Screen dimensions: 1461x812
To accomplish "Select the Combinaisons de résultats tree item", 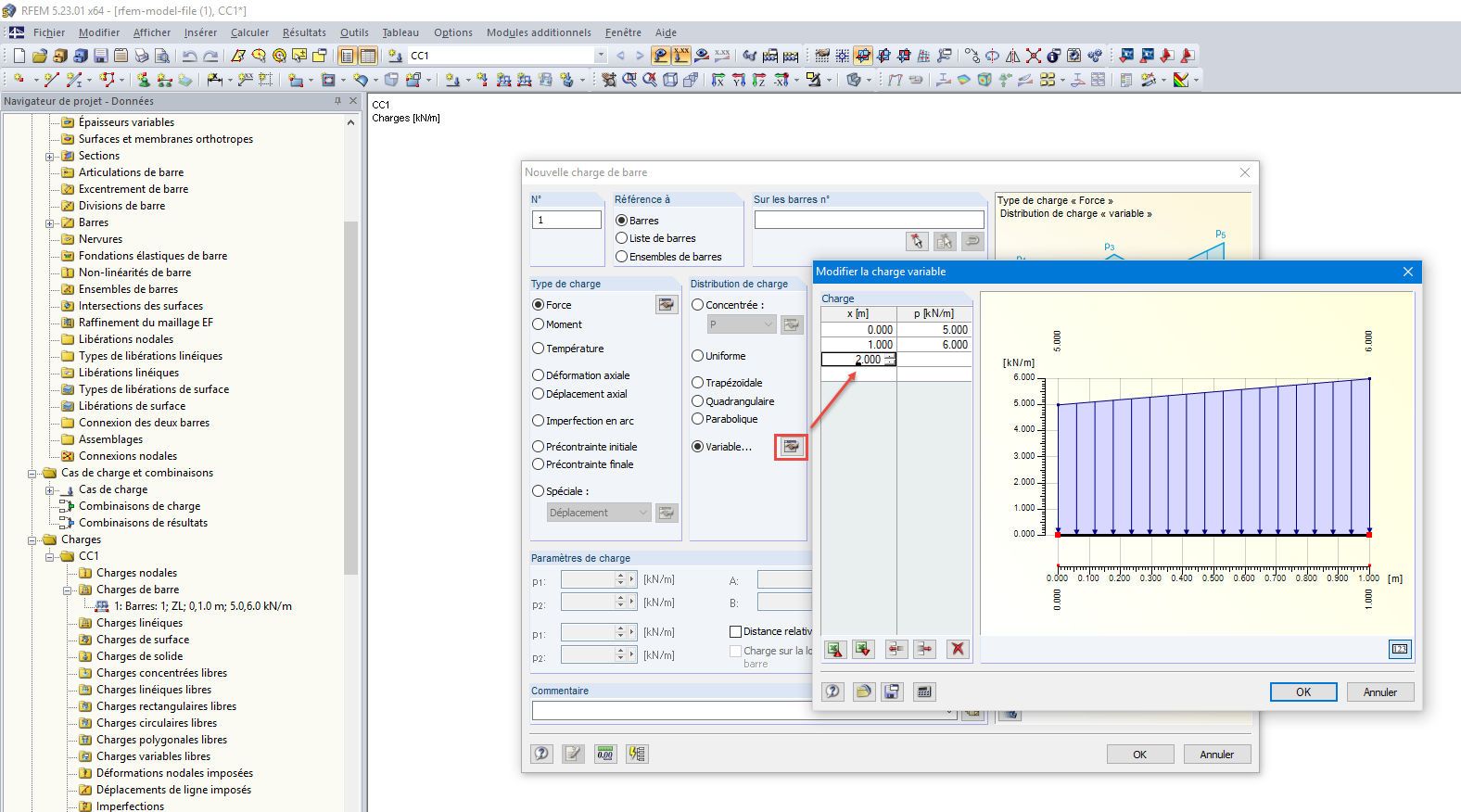I will 143,524.
